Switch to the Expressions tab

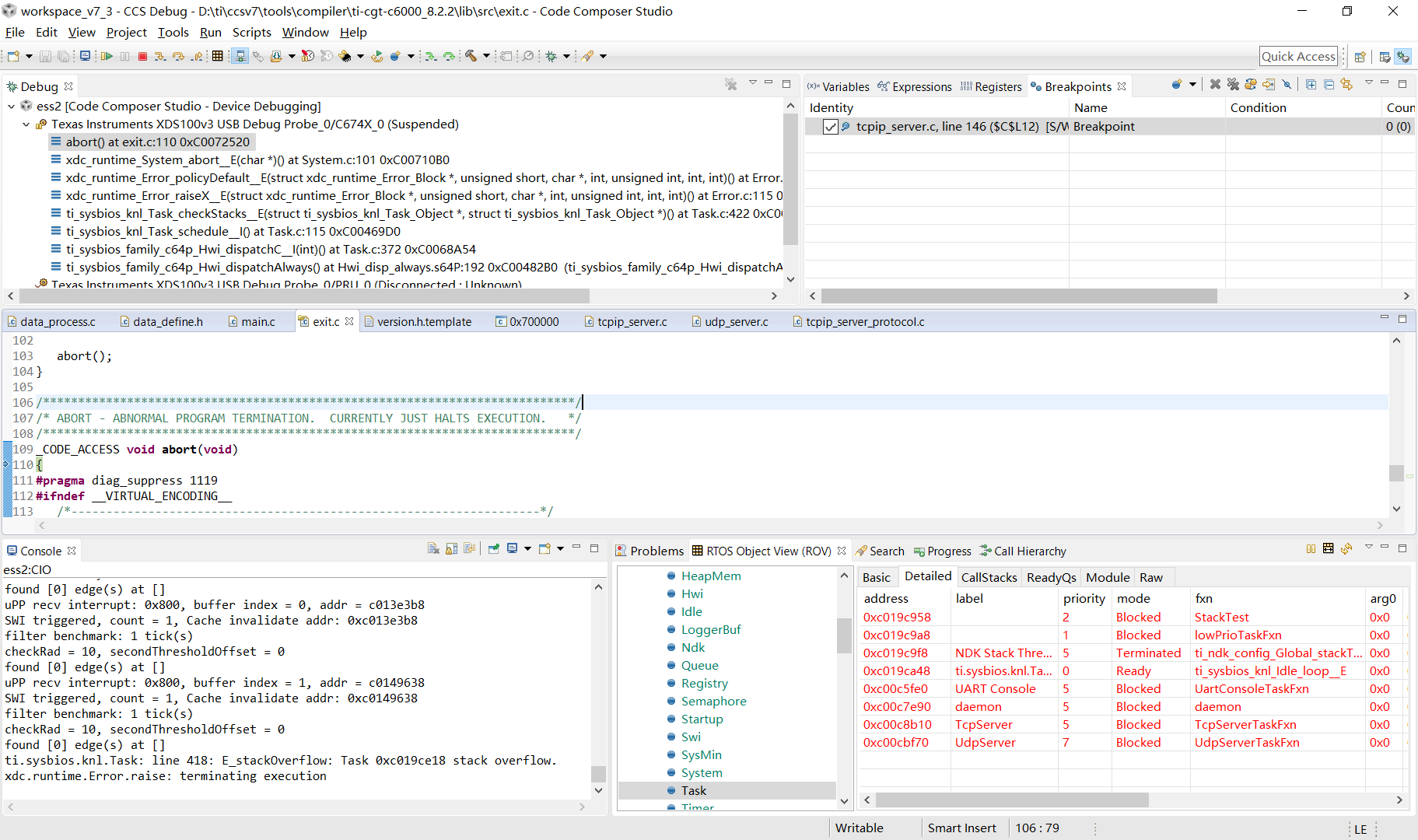pyautogui.click(x=914, y=86)
